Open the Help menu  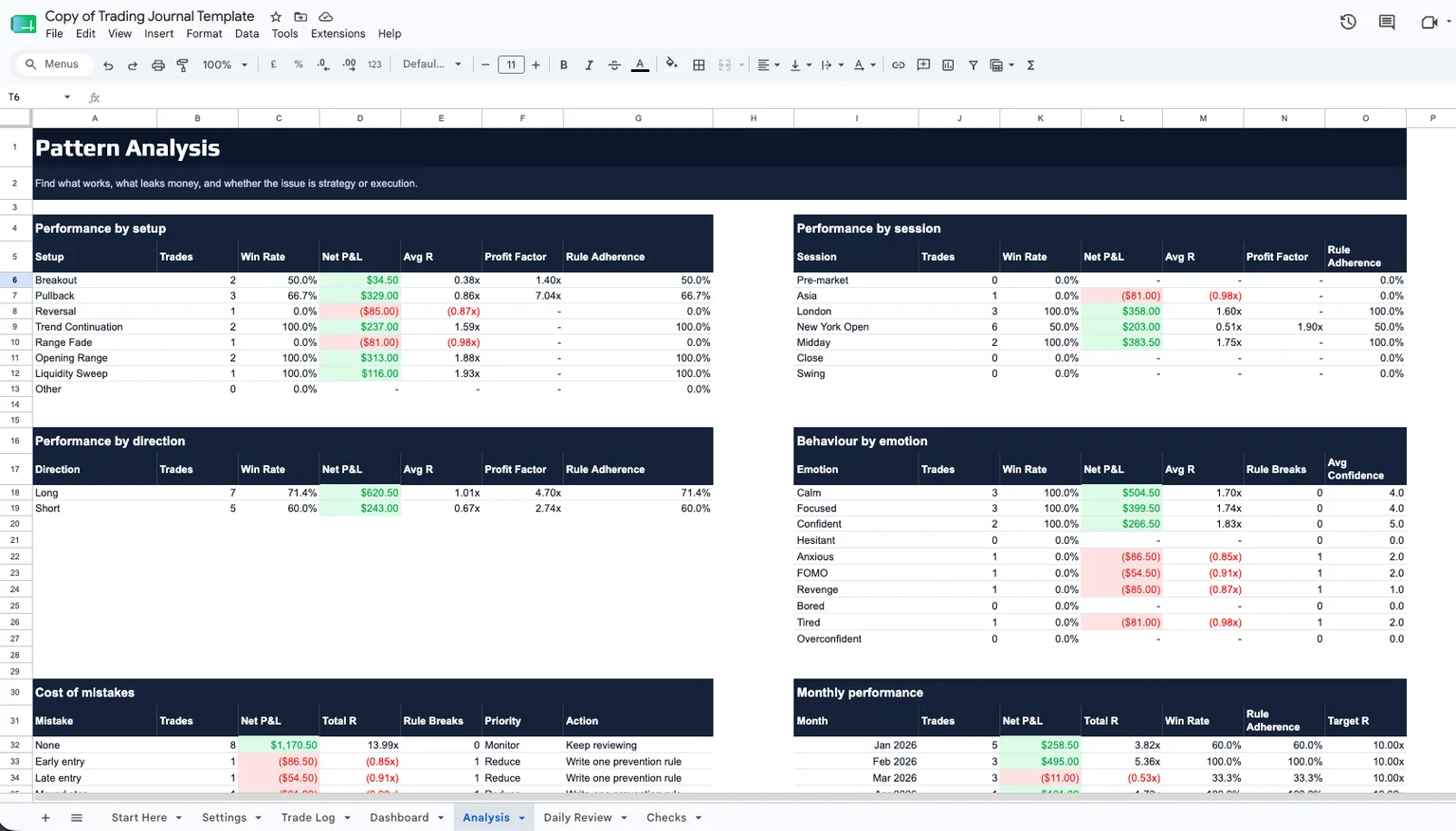click(390, 34)
